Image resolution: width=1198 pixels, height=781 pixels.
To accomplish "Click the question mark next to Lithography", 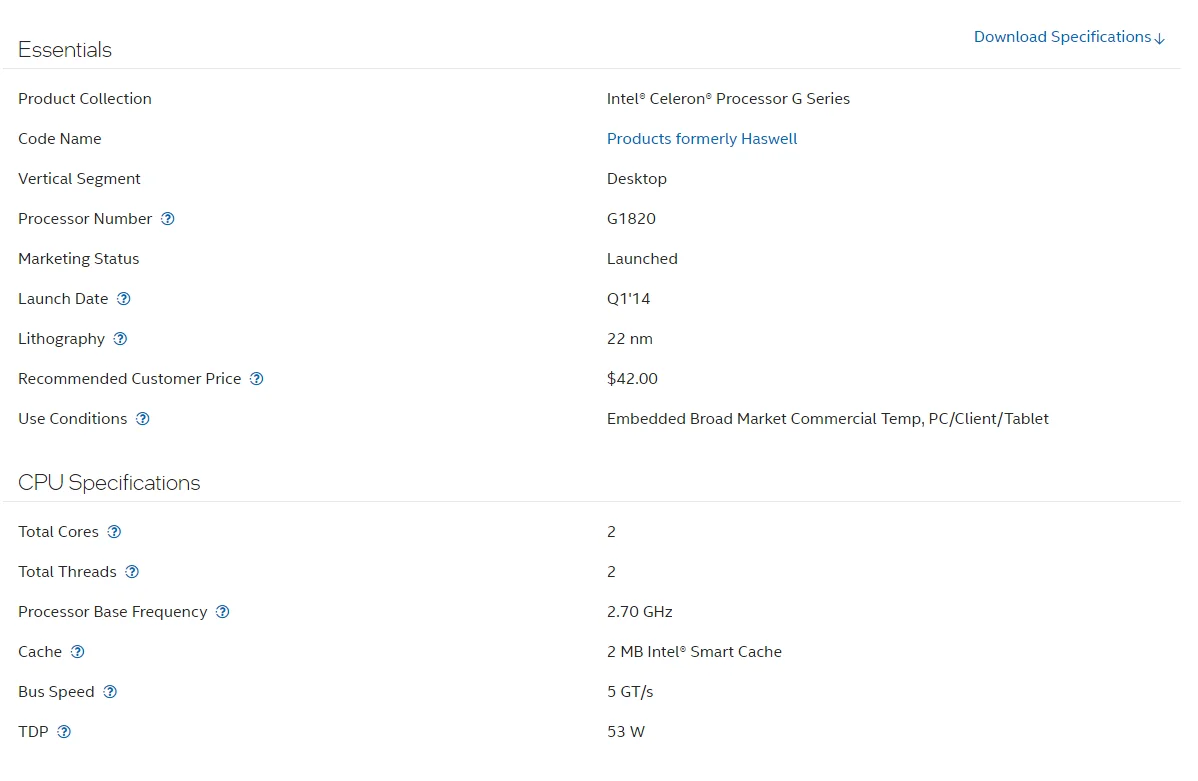I will click(x=120, y=339).
